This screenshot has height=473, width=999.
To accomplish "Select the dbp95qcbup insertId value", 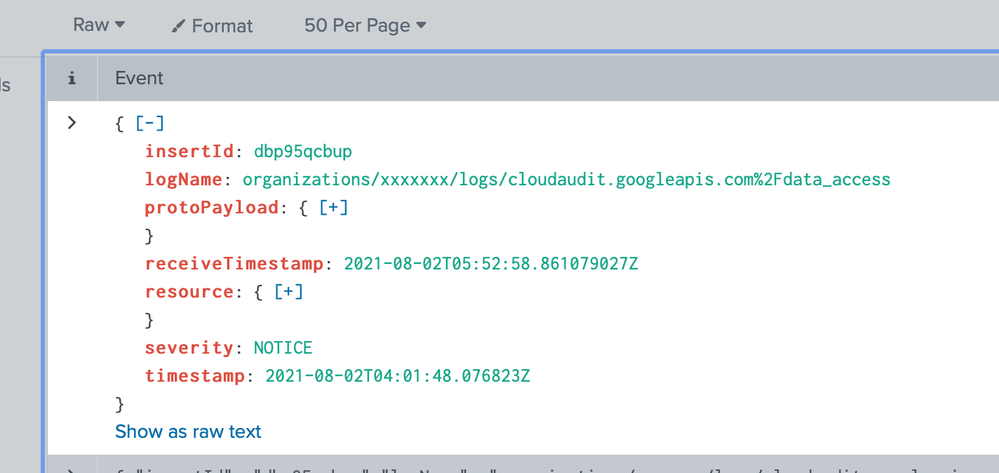I will (303, 151).
